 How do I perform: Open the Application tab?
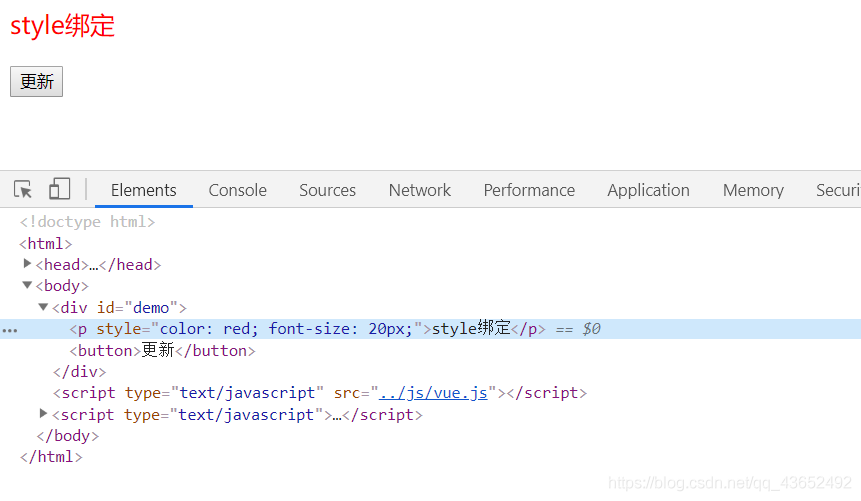(648, 190)
